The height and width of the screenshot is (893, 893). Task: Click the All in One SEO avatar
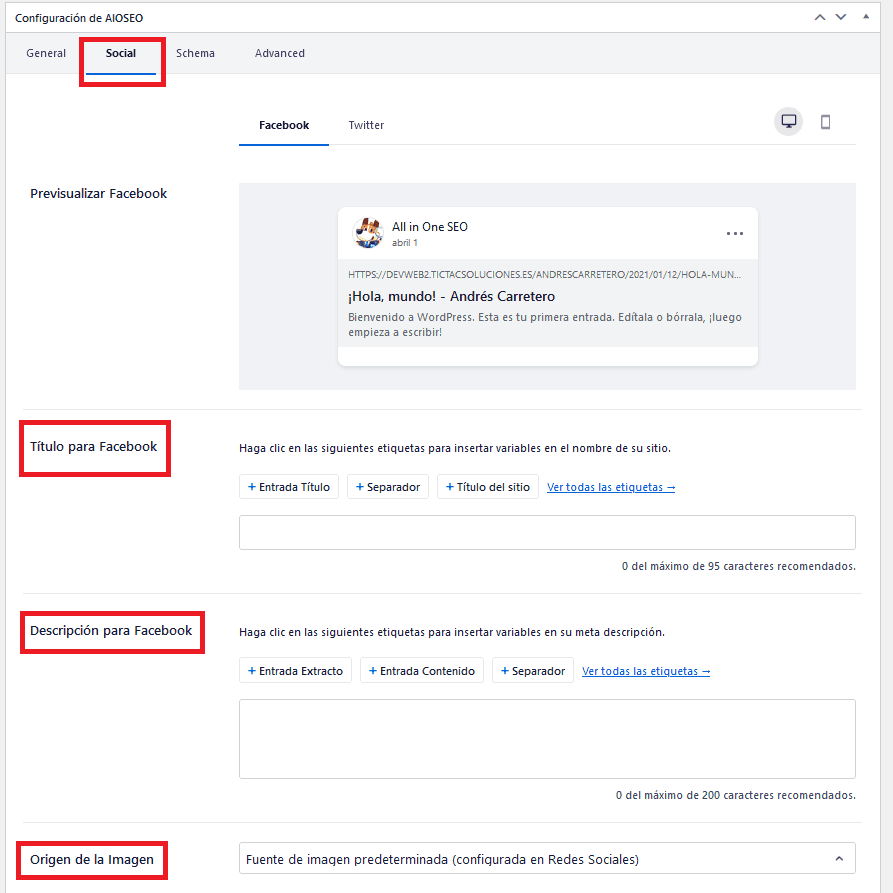368,233
